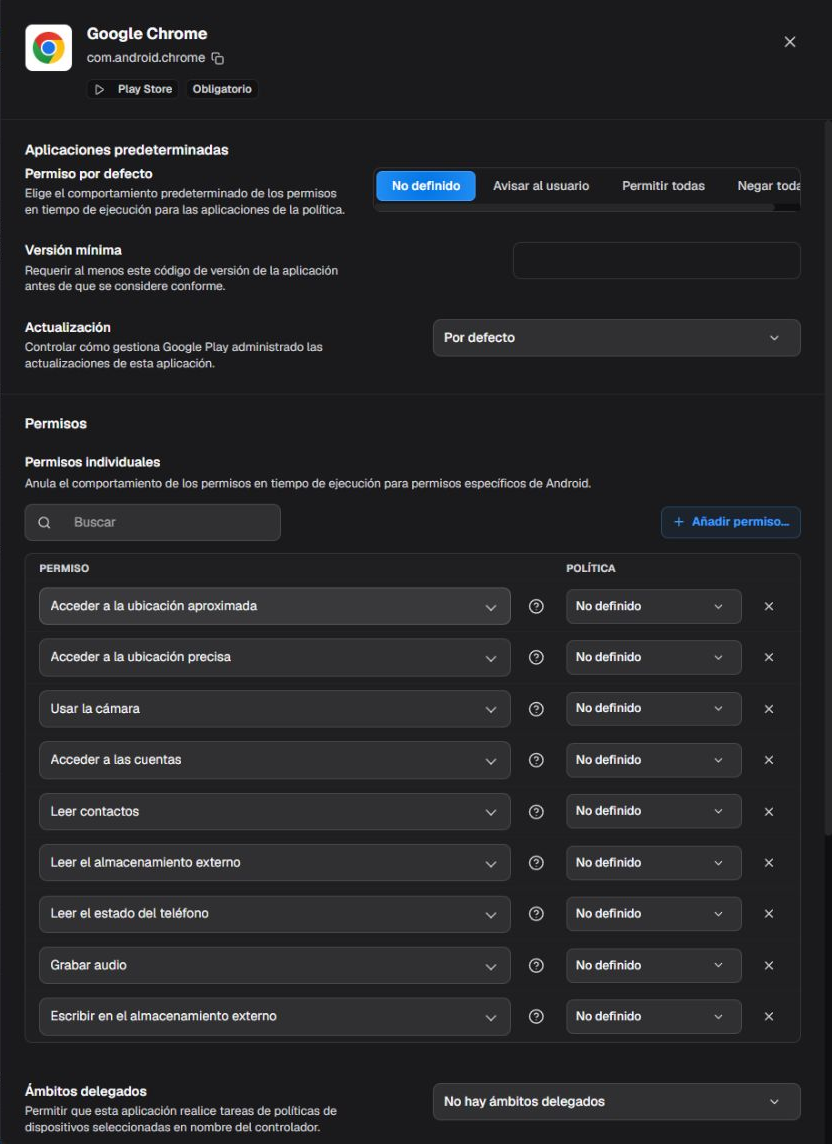The width and height of the screenshot is (832, 1144).
Task: Open the Actualización Por defecto dropdown
Action: coord(617,338)
